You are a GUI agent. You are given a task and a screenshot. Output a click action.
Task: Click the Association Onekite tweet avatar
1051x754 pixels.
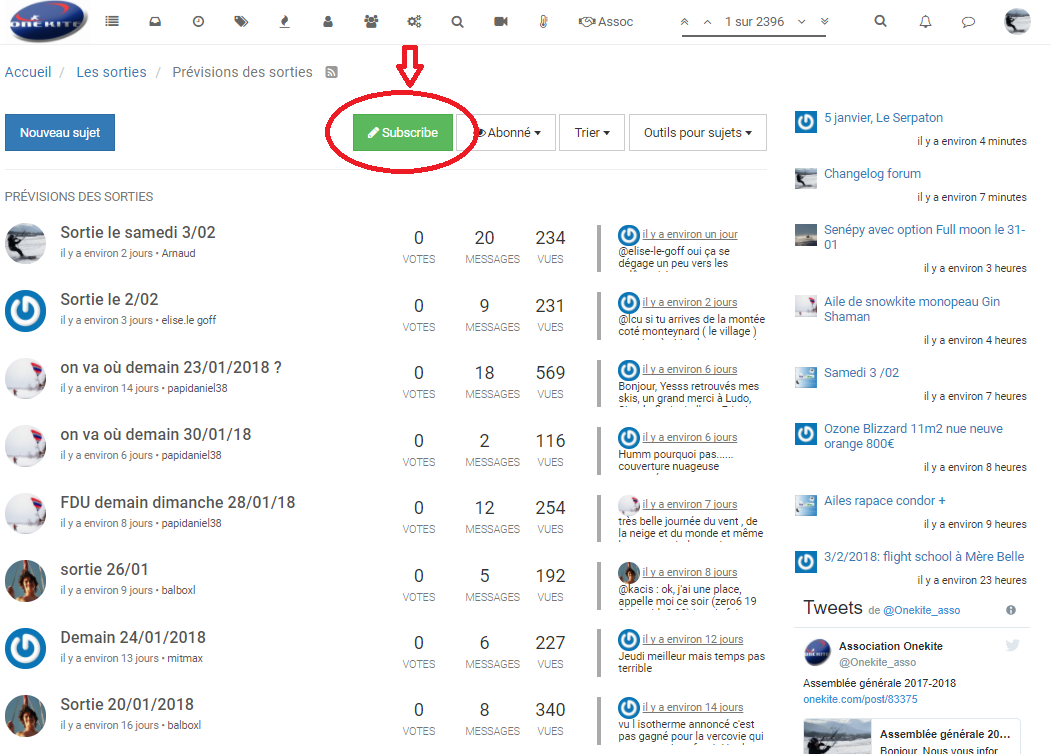817,653
